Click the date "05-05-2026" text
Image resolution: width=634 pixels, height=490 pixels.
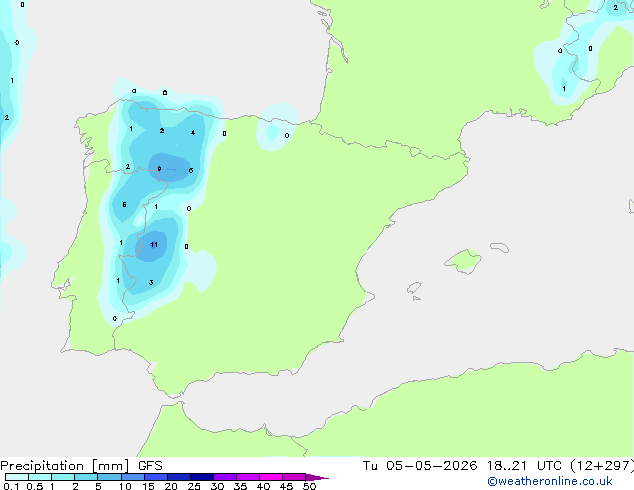431,466
